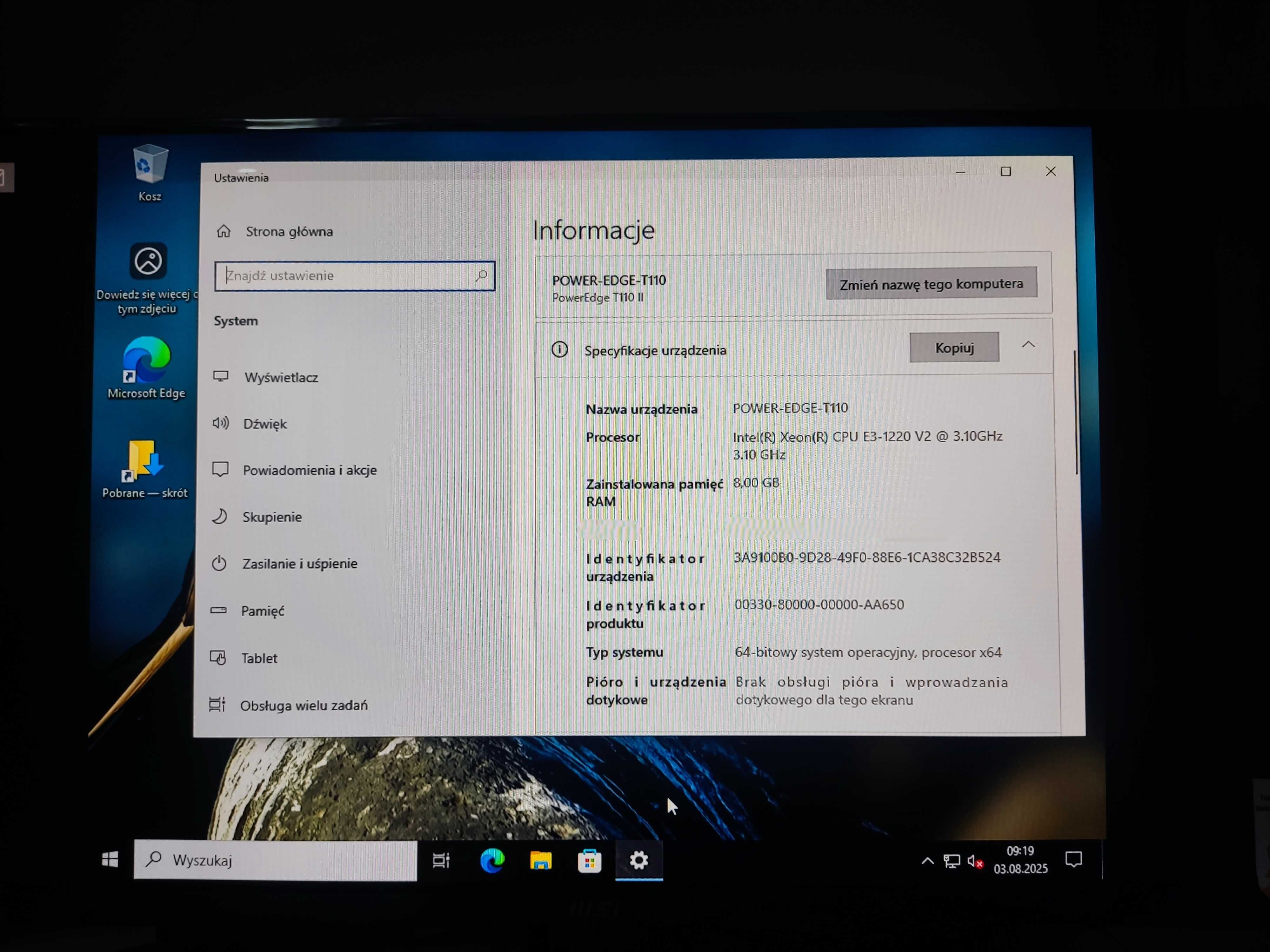Click the Settings gear on taskbar
Screen dimensions: 1270x952
click(x=639, y=860)
